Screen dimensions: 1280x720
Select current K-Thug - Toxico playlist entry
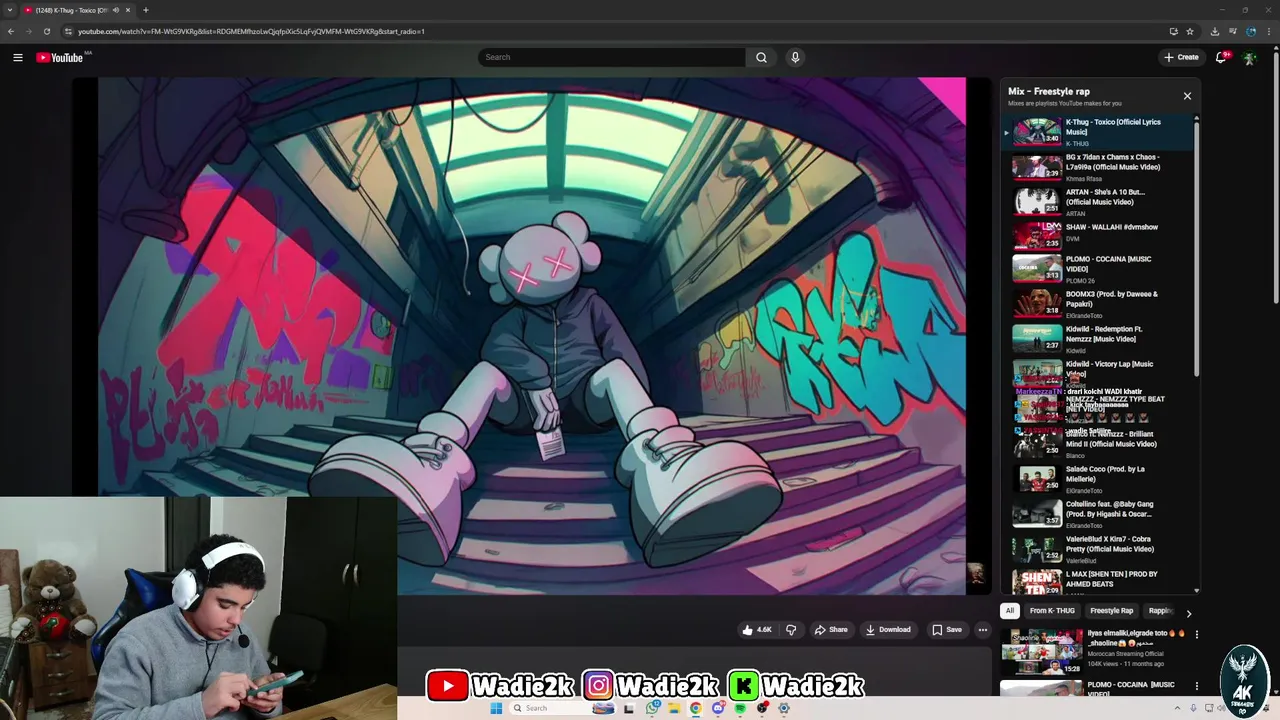[1100, 132]
